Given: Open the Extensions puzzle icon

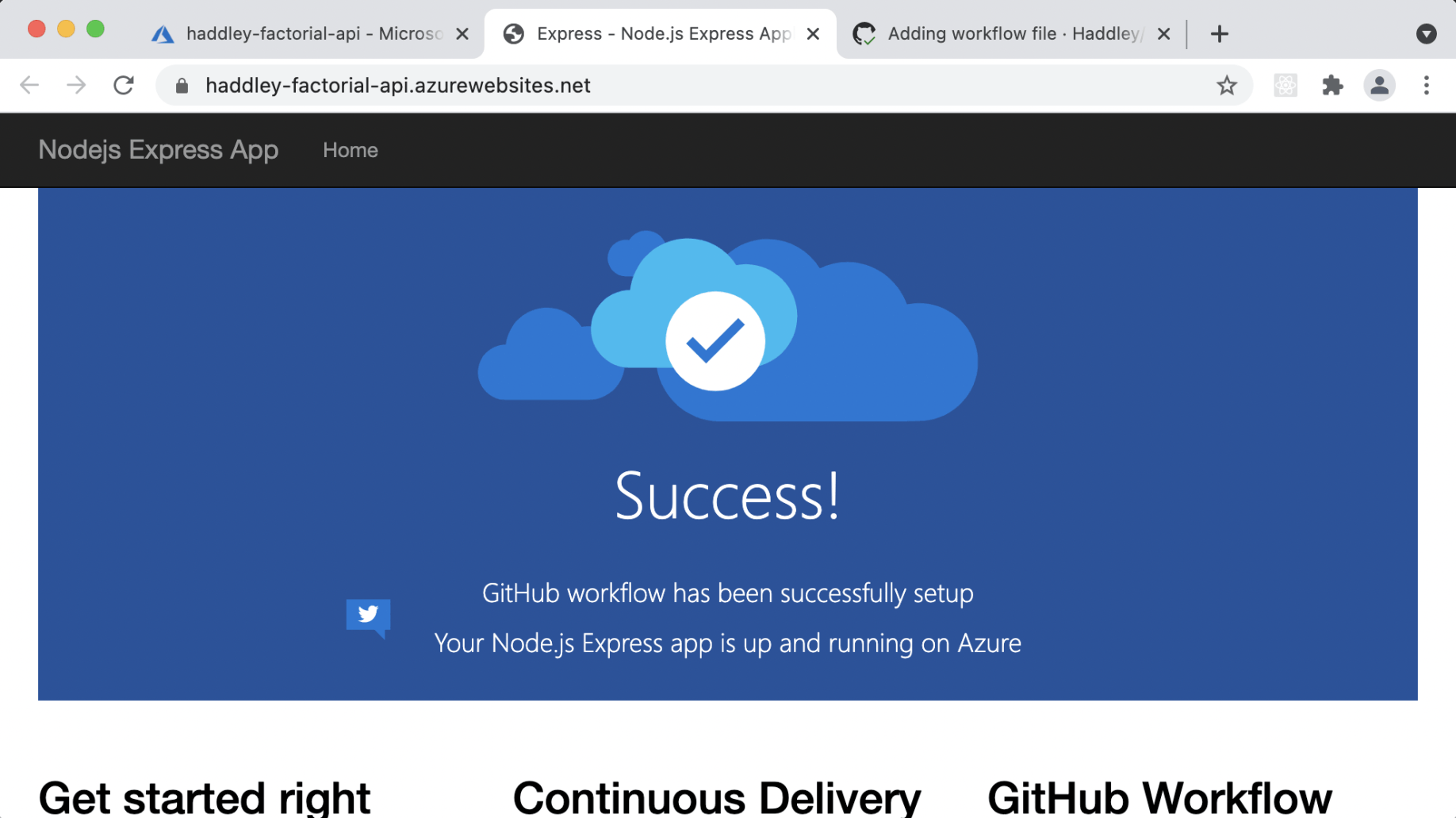Looking at the screenshot, I should pos(1332,86).
